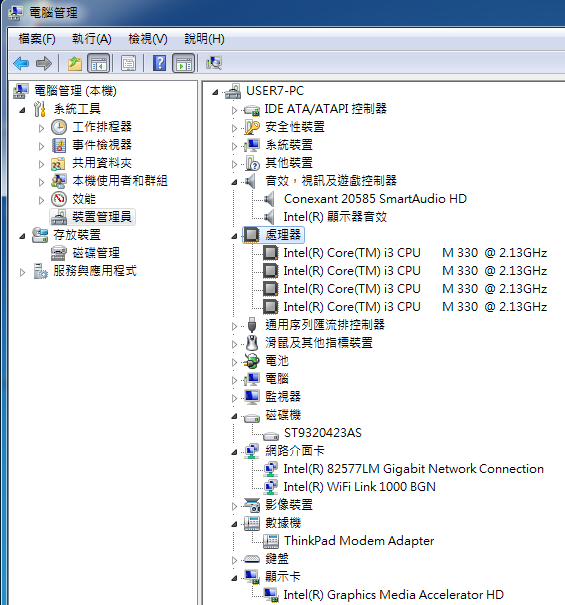Select the 磁碟機 category label

point(283,415)
